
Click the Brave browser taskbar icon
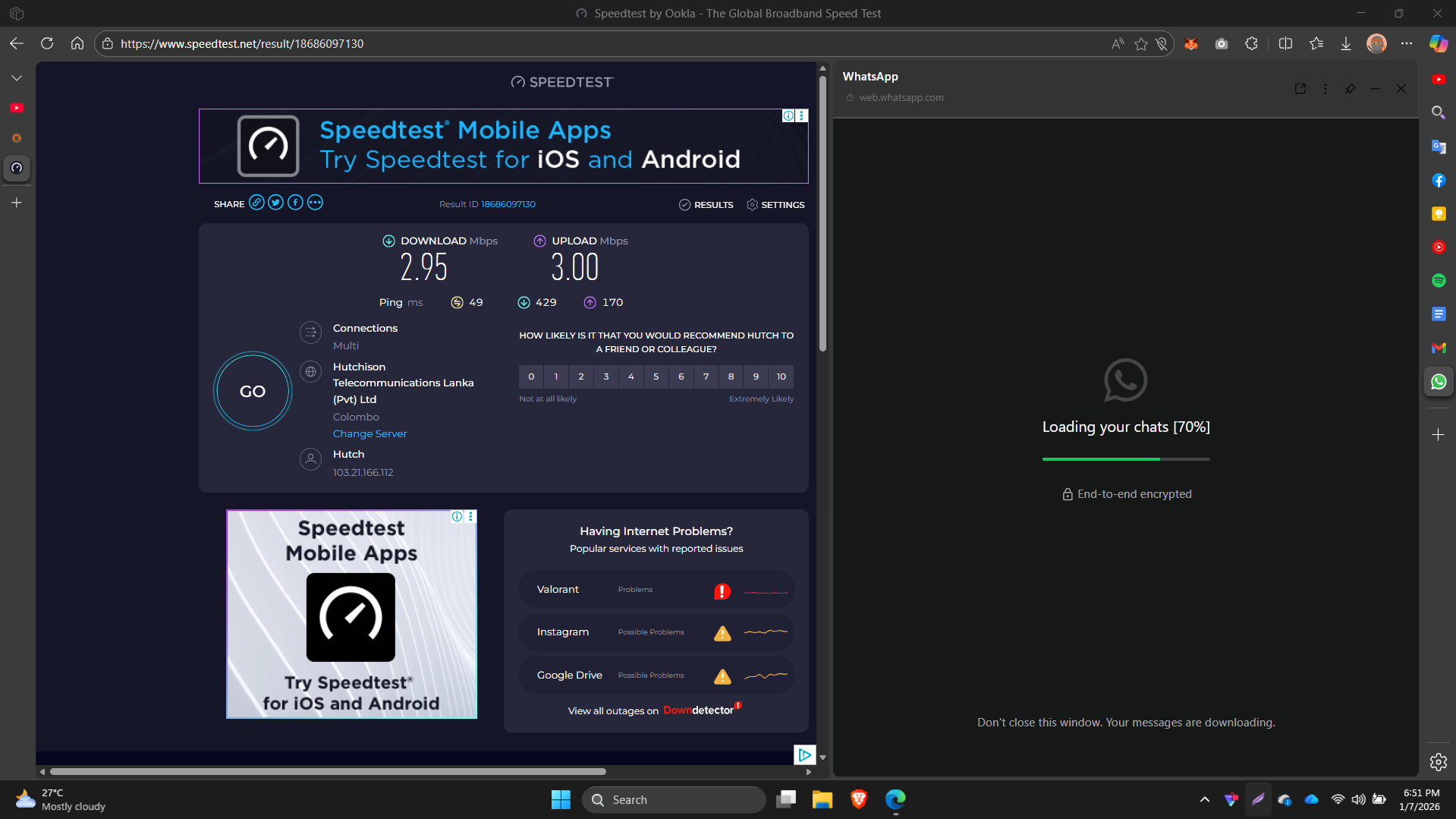pos(858,799)
